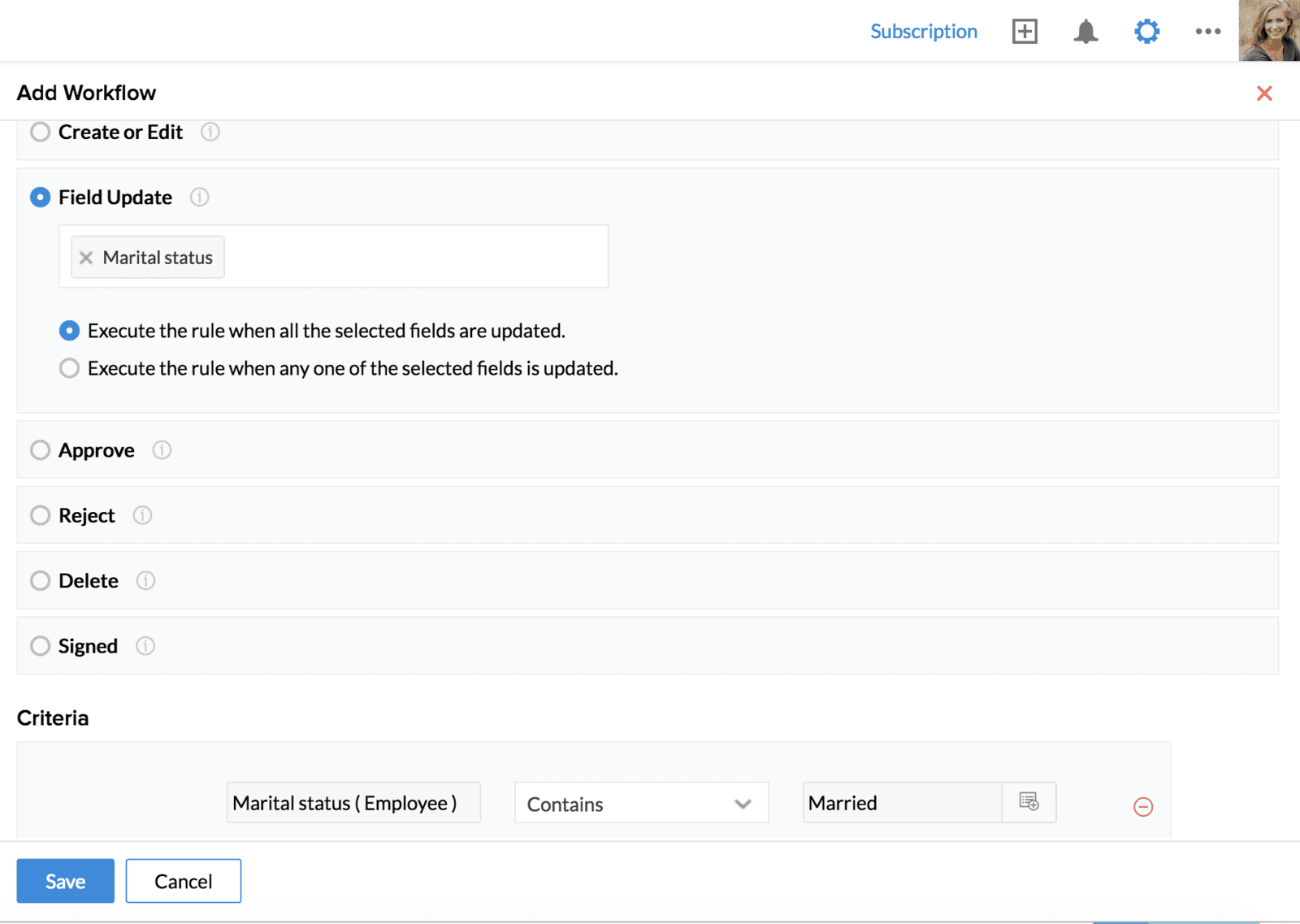
Task: Click the Subscription link
Action: (924, 32)
